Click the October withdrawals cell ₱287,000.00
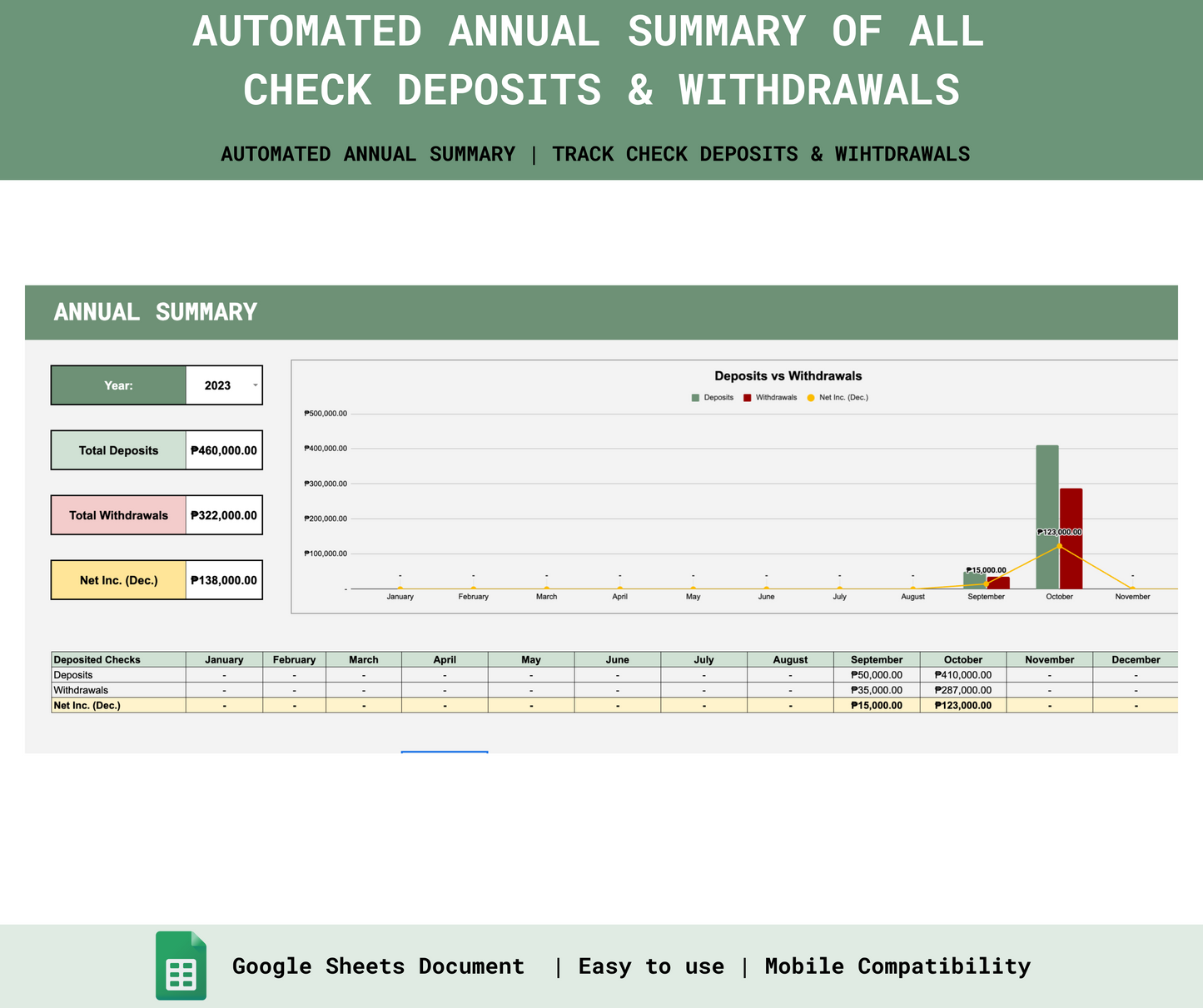The height and width of the screenshot is (1008, 1203). [x=963, y=690]
